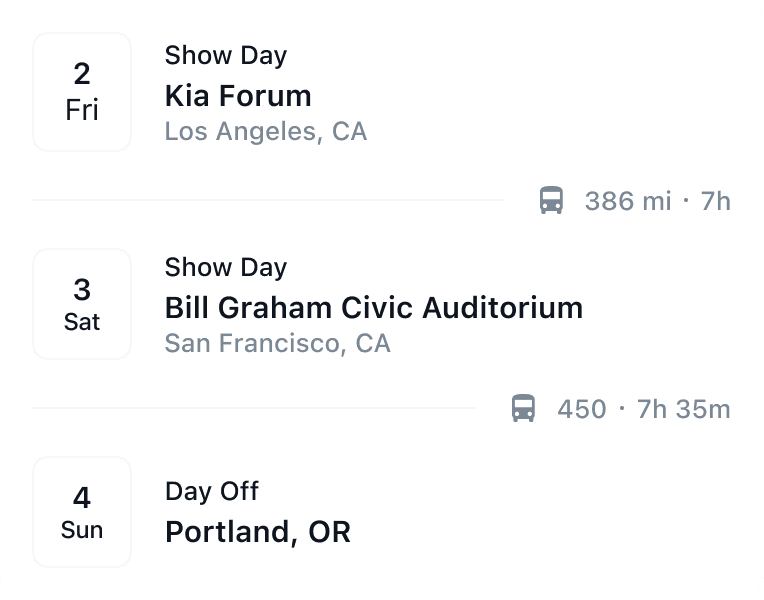Open the Kia Forum venue
The height and width of the screenshot is (600, 764).
click(x=238, y=96)
